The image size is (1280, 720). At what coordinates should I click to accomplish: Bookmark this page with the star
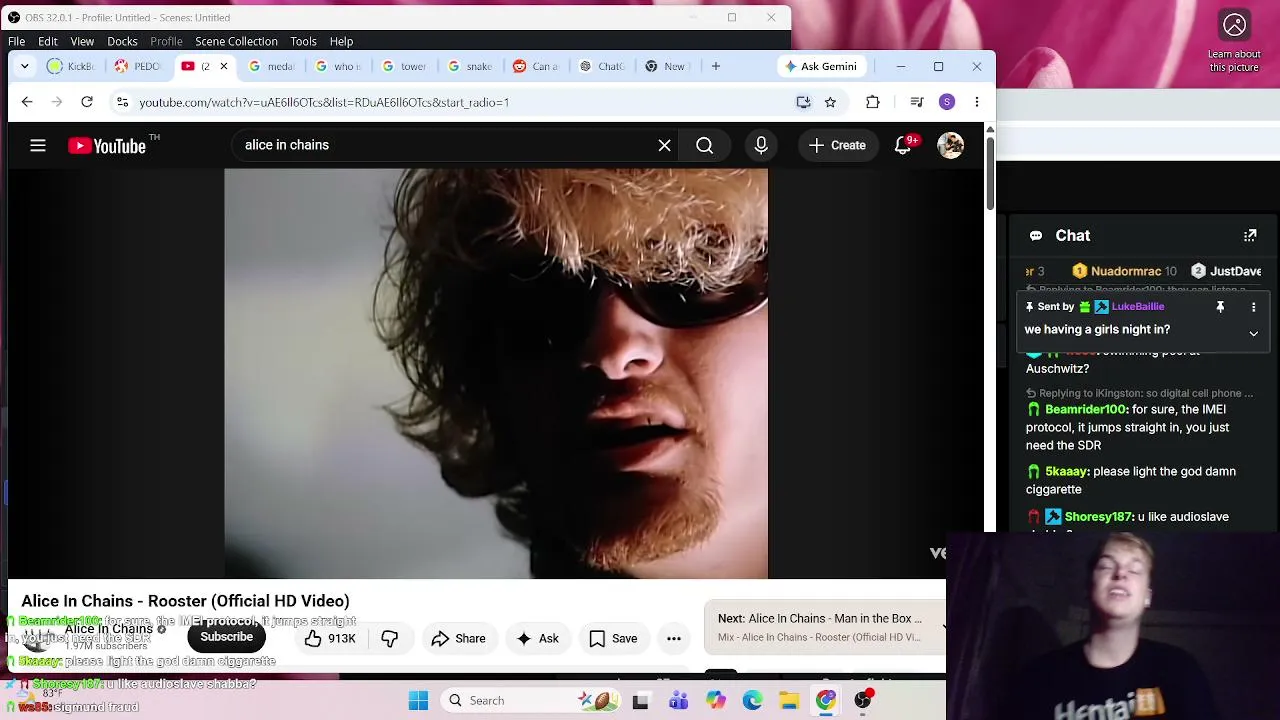pyautogui.click(x=830, y=102)
